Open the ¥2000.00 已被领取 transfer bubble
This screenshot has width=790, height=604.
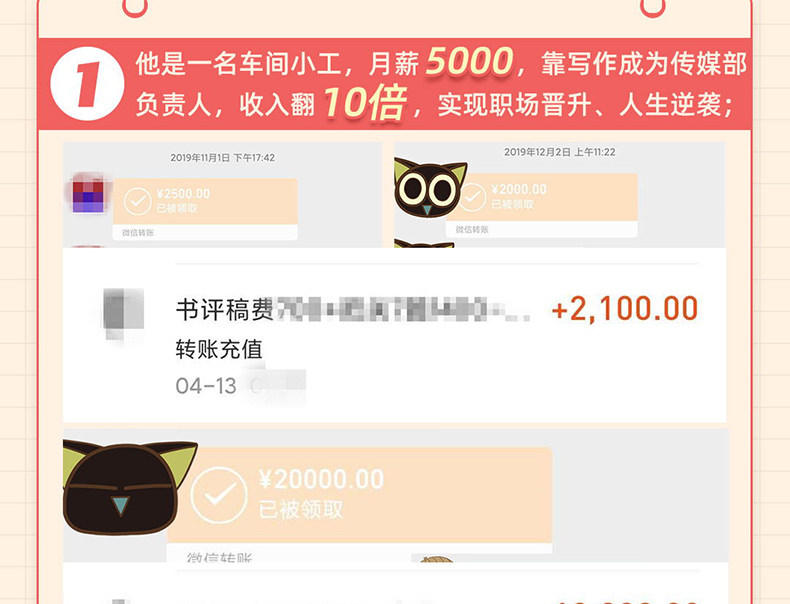[542, 205]
